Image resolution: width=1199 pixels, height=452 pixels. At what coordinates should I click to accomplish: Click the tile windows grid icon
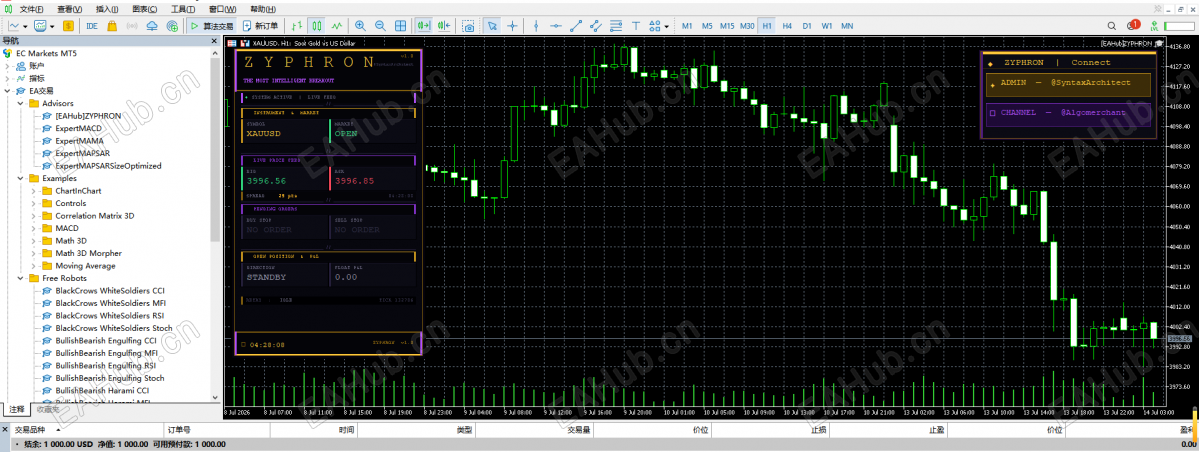[x=400, y=25]
